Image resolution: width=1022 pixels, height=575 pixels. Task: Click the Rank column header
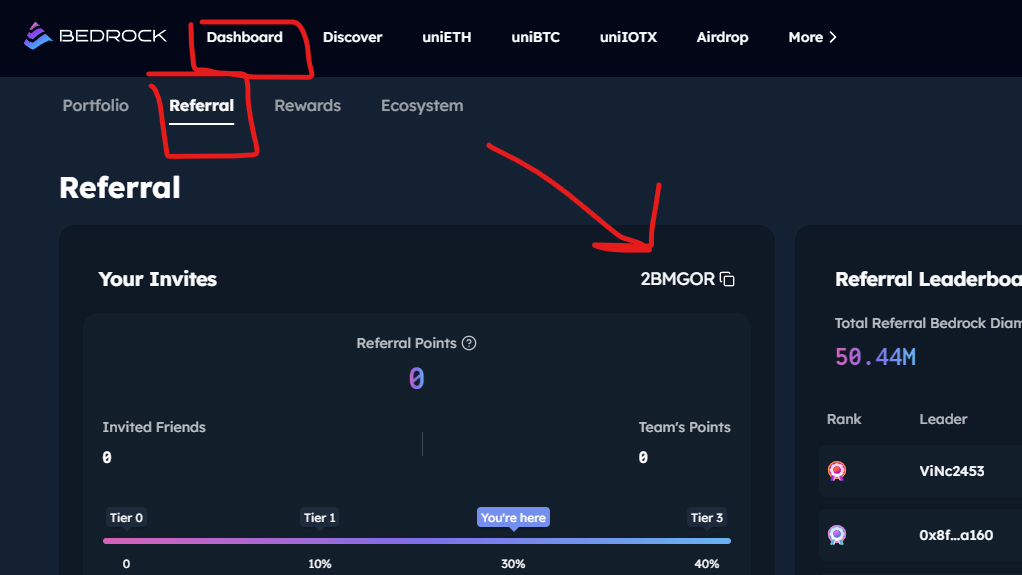(x=844, y=419)
